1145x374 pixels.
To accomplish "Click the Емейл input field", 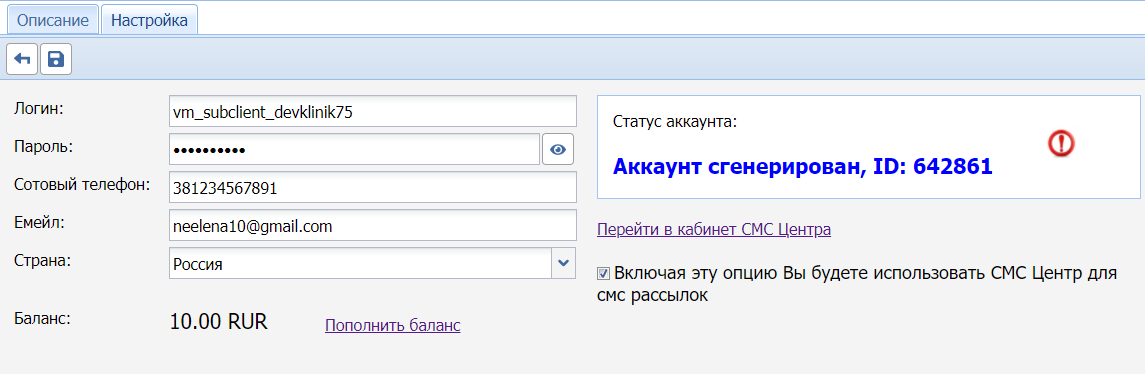I will 372,226.
